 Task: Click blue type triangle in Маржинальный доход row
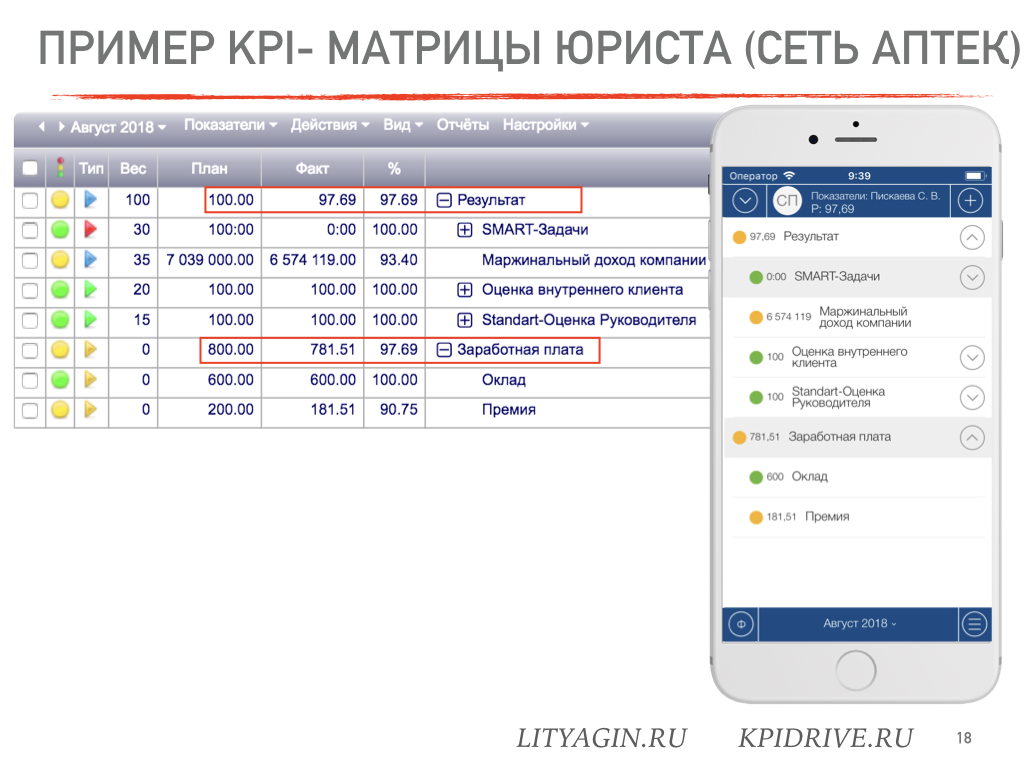pos(91,260)
